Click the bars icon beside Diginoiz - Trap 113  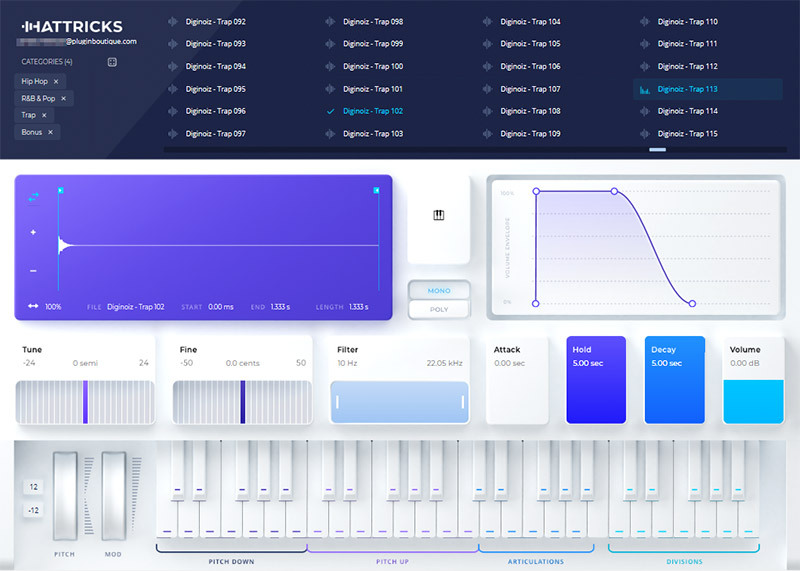click(645, 89)
